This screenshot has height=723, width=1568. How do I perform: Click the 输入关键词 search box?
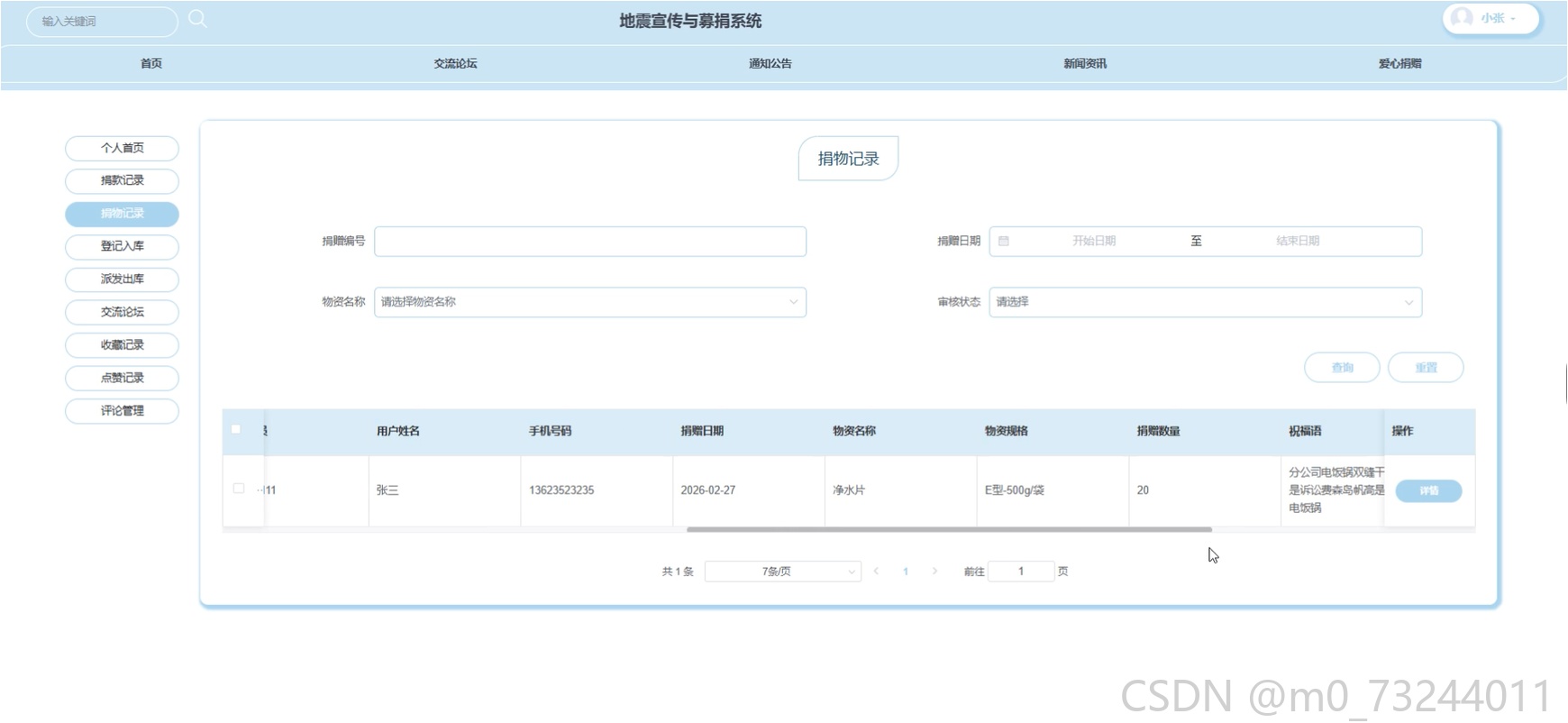pyautogui.click(x=102, y=21)
